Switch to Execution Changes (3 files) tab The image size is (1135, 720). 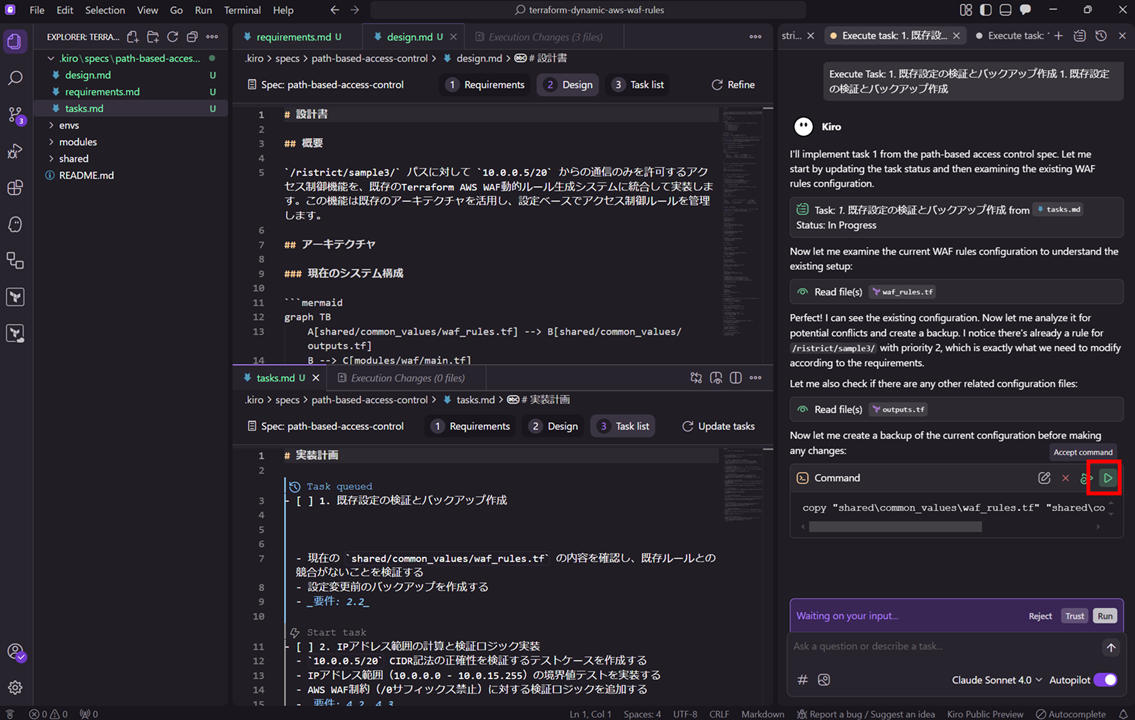[x=544, y=37]
